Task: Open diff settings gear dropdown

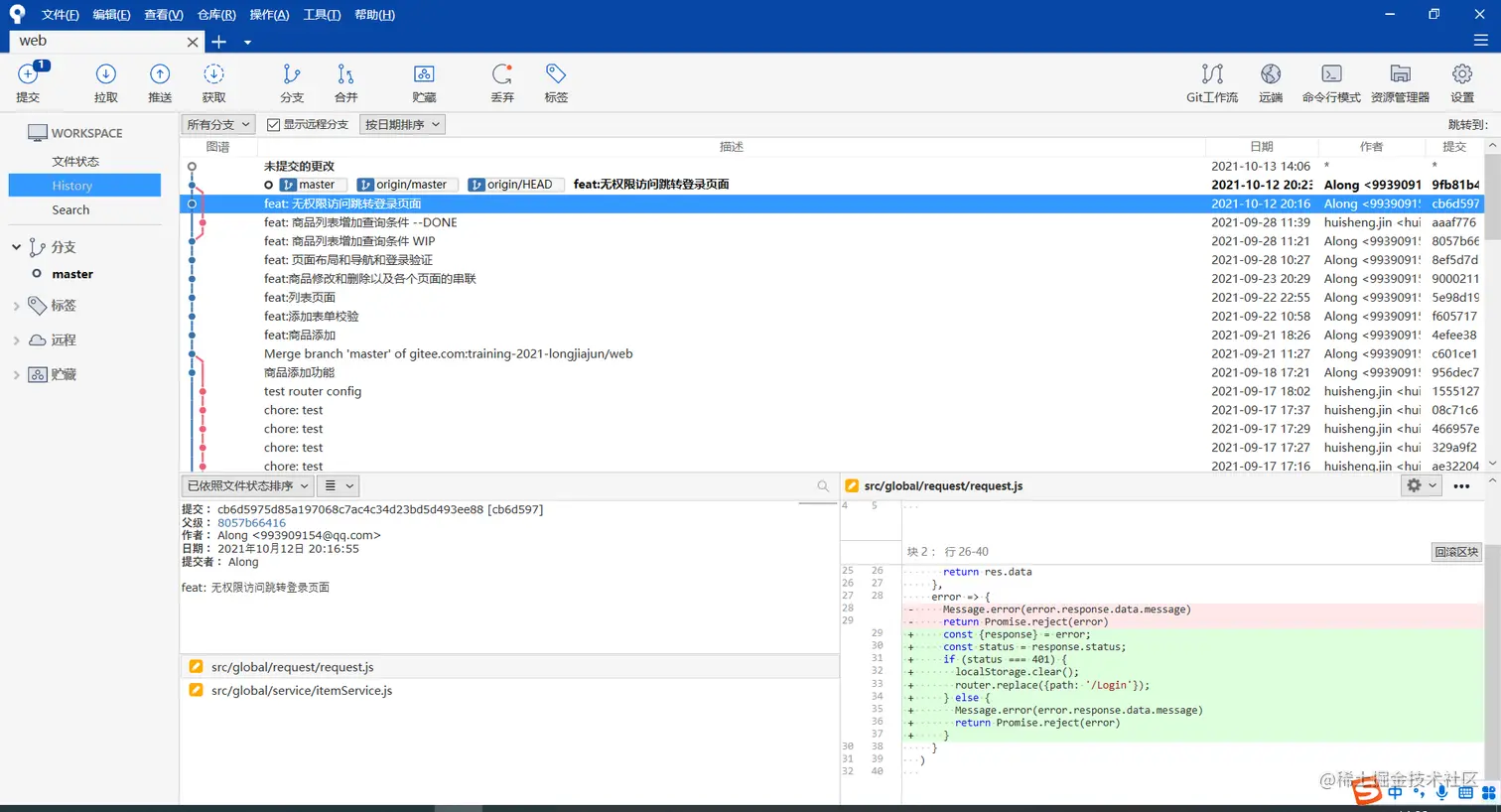Action: (1422, 485)
